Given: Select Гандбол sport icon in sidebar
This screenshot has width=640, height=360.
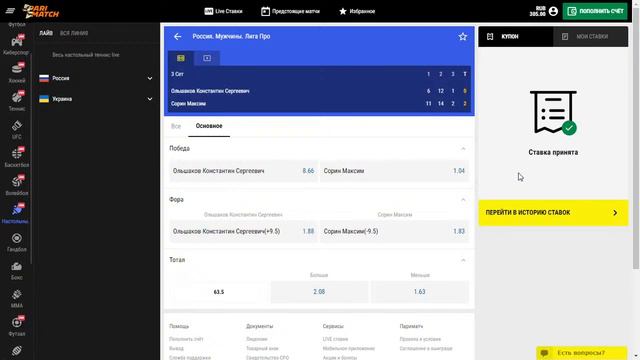Looking at the screenshot, I should [16, 242].
